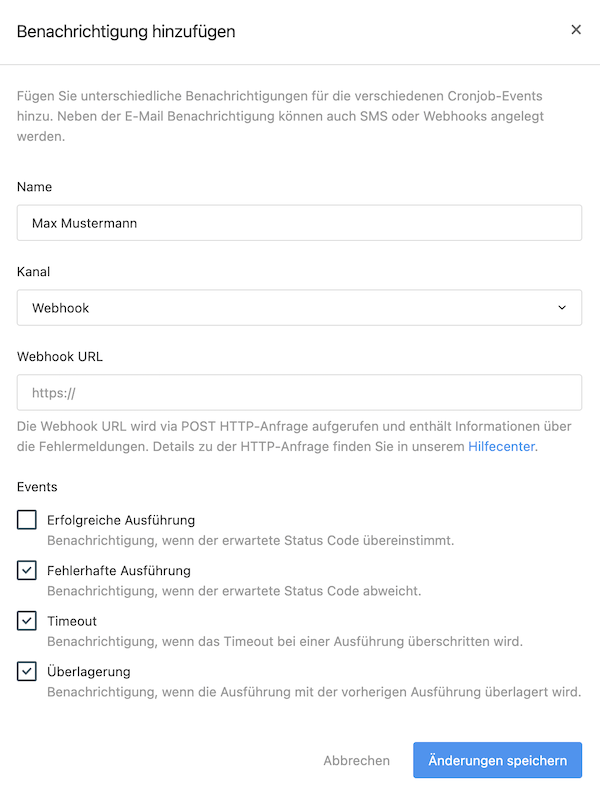Open the Kanal dropdown showing Webhook
Image resolution: width=600 pixels, height=796 pixels.
299,308
